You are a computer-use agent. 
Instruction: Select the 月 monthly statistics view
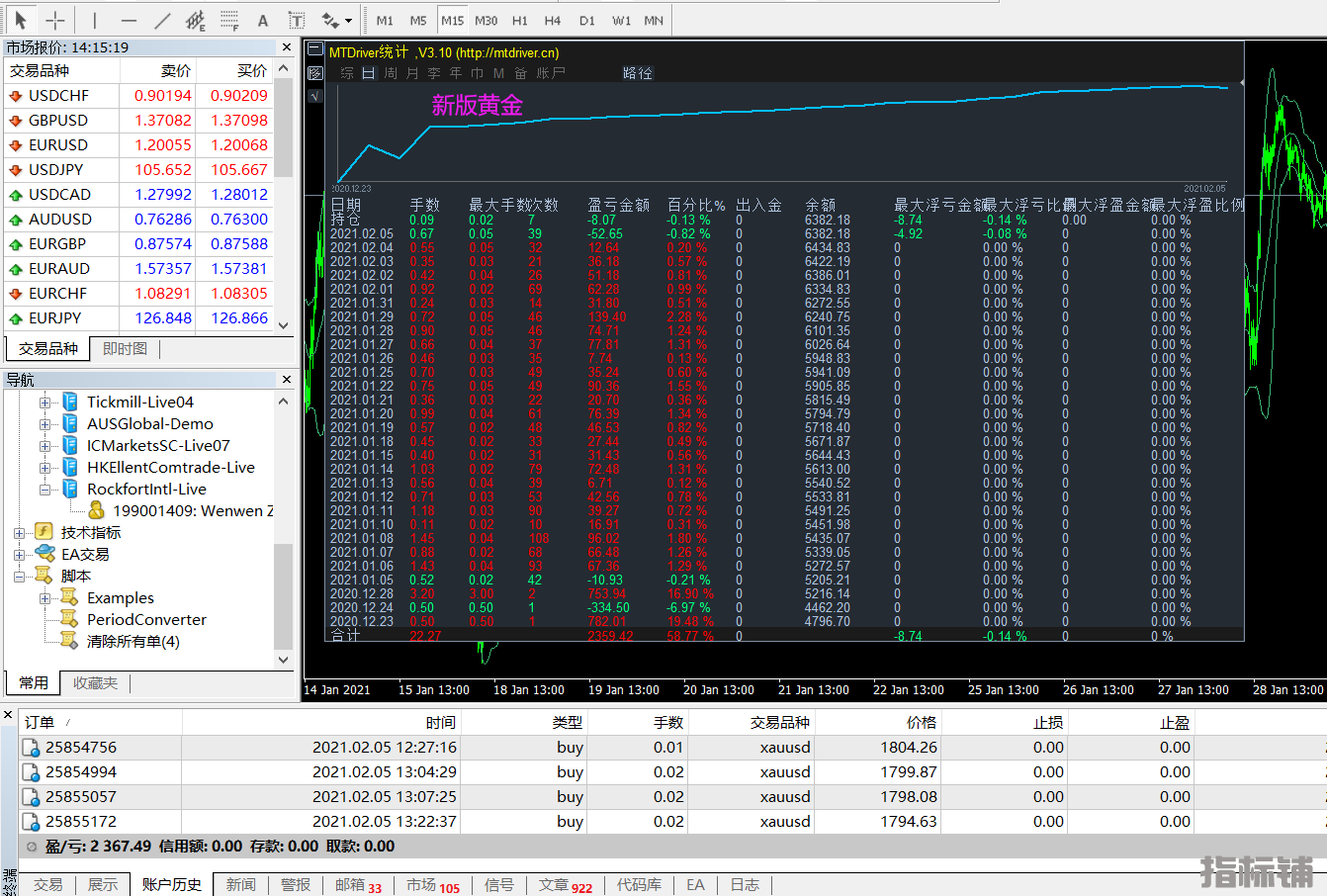[x=412, y=73]
